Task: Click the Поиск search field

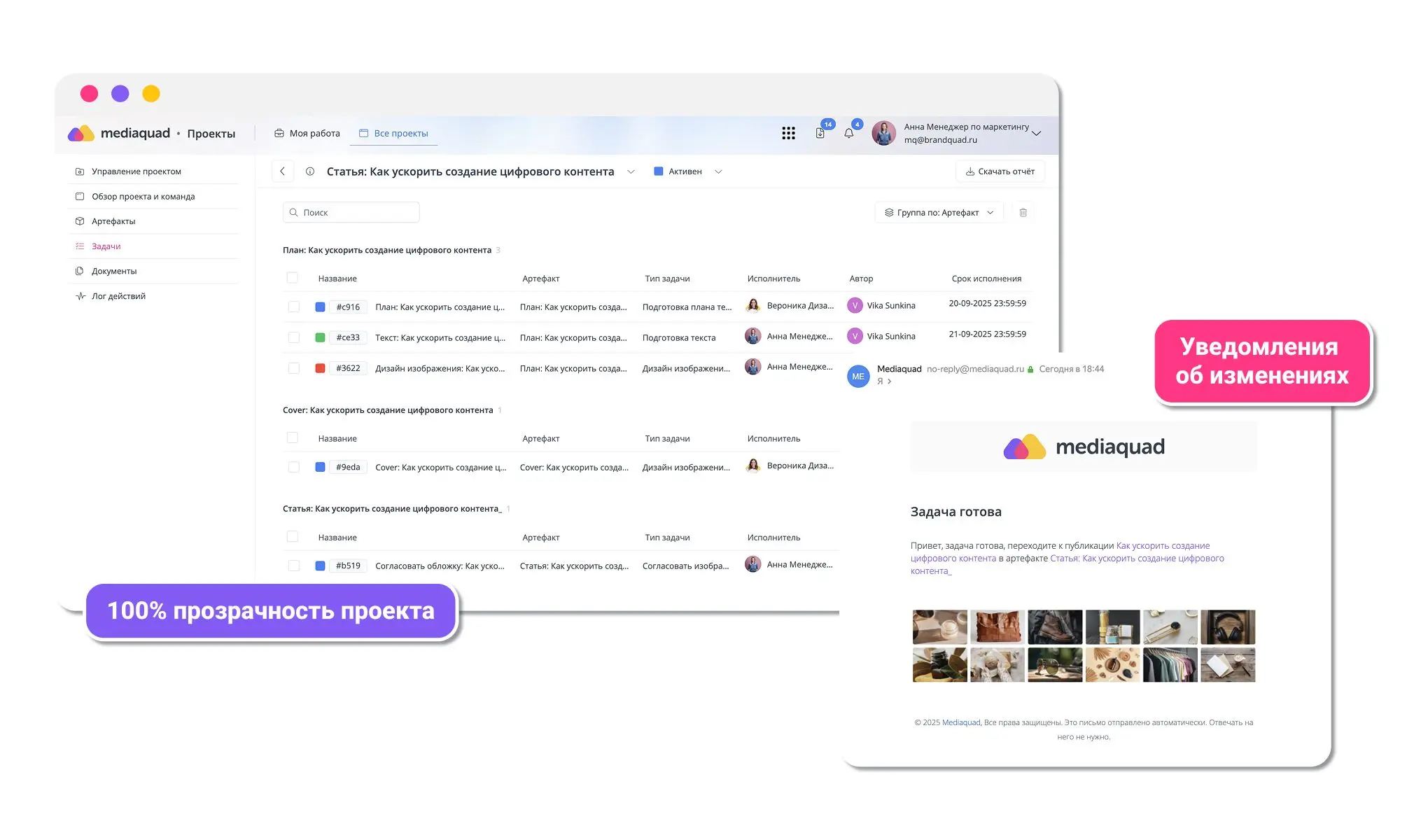Action: 351,213
